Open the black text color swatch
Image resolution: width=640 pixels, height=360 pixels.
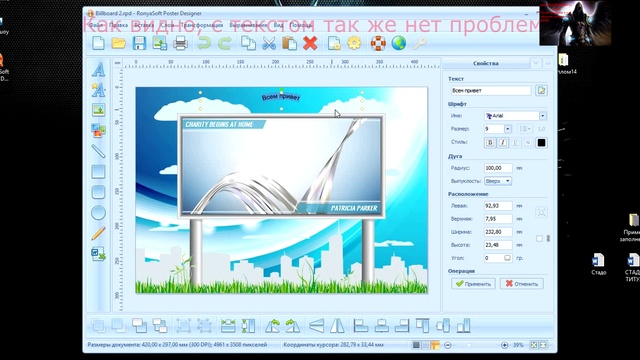(x=541, y=142)
